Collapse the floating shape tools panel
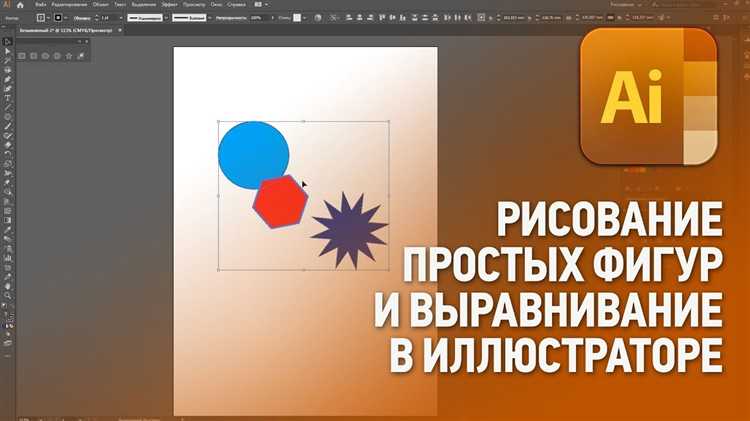The width and height of the screenshot is (750, 421). [x=79, y=42]
